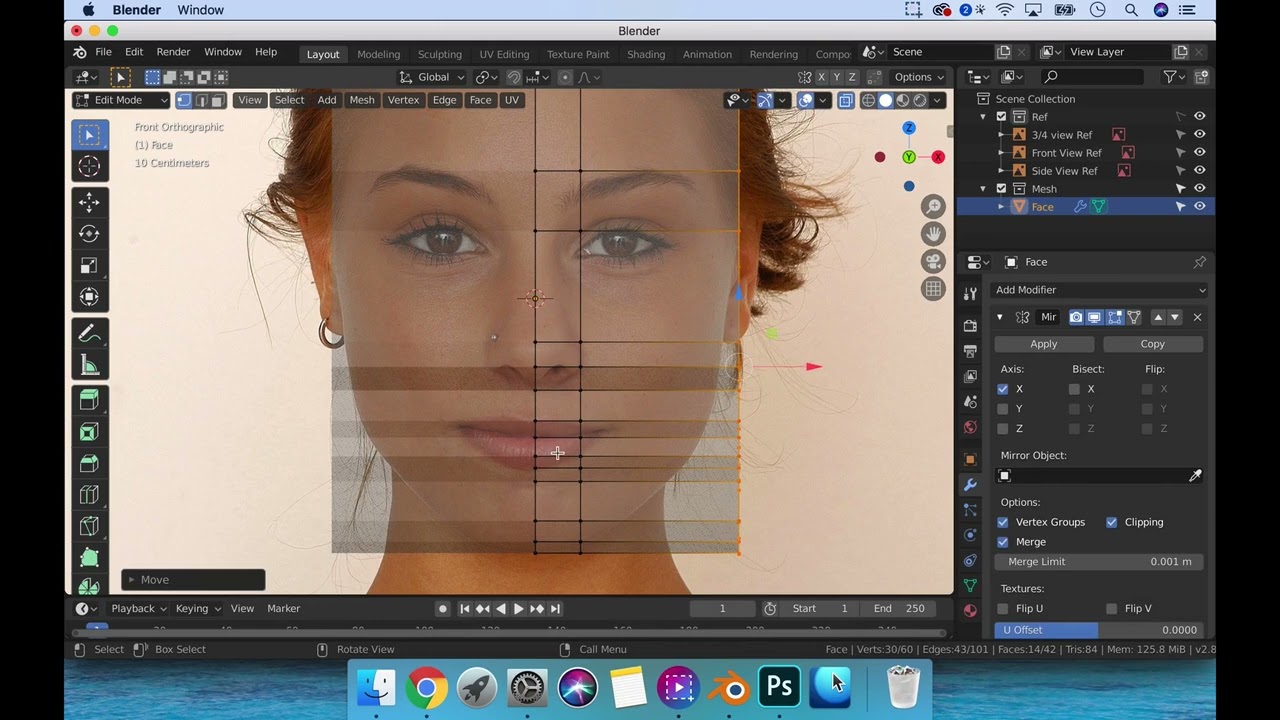The width and height of the screenshot is (1280, 720).
Task: Open the File menu
Action: (x=103, y=52)
